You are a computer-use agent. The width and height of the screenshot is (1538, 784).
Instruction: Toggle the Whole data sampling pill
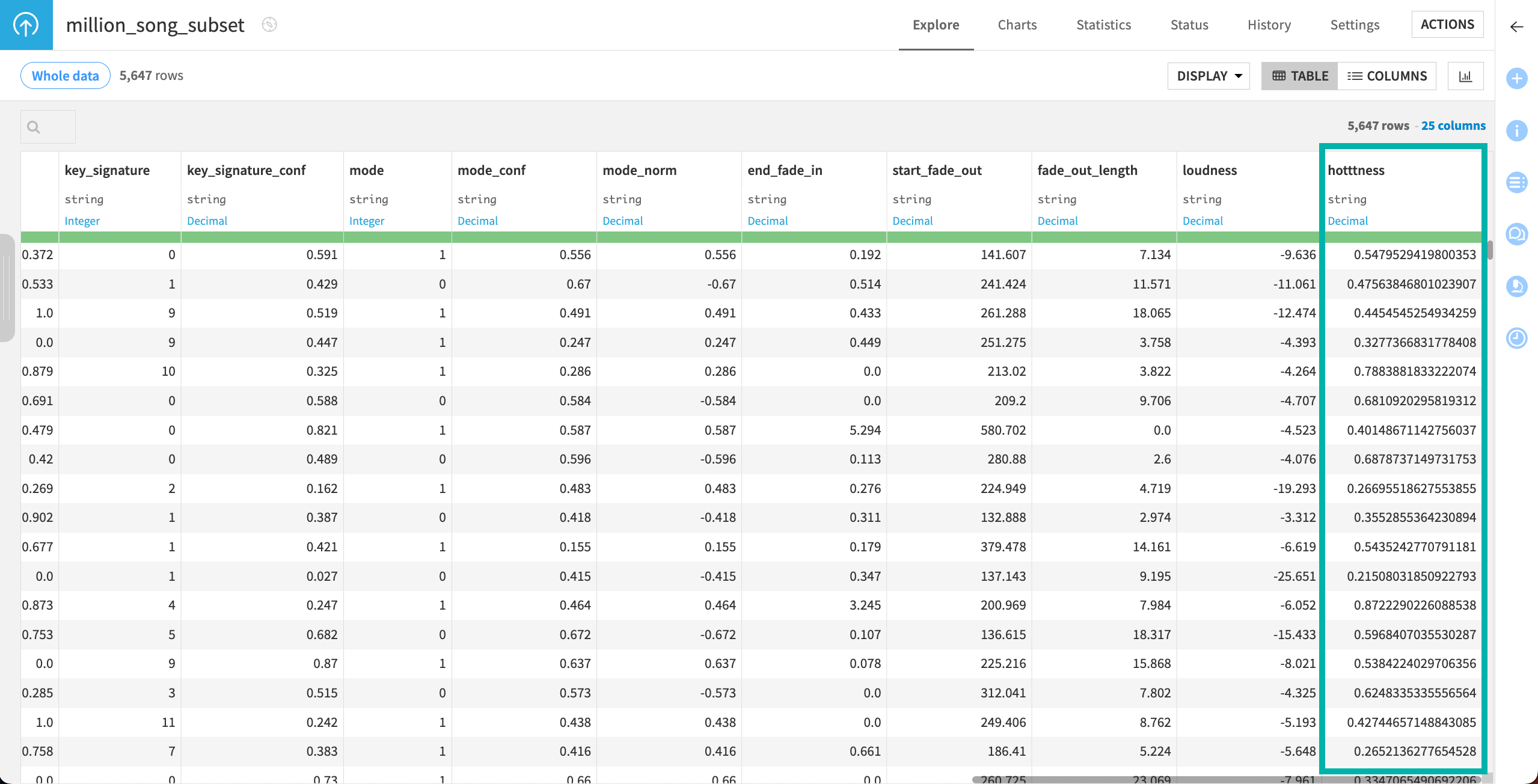(x=65, y=76)
